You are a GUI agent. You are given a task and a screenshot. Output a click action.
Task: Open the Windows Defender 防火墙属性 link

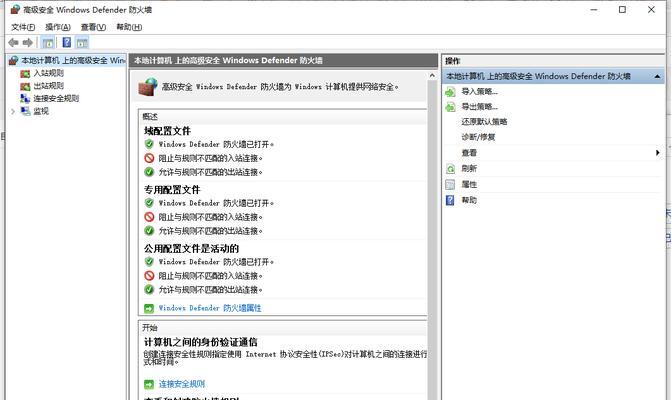click(210, 308)
